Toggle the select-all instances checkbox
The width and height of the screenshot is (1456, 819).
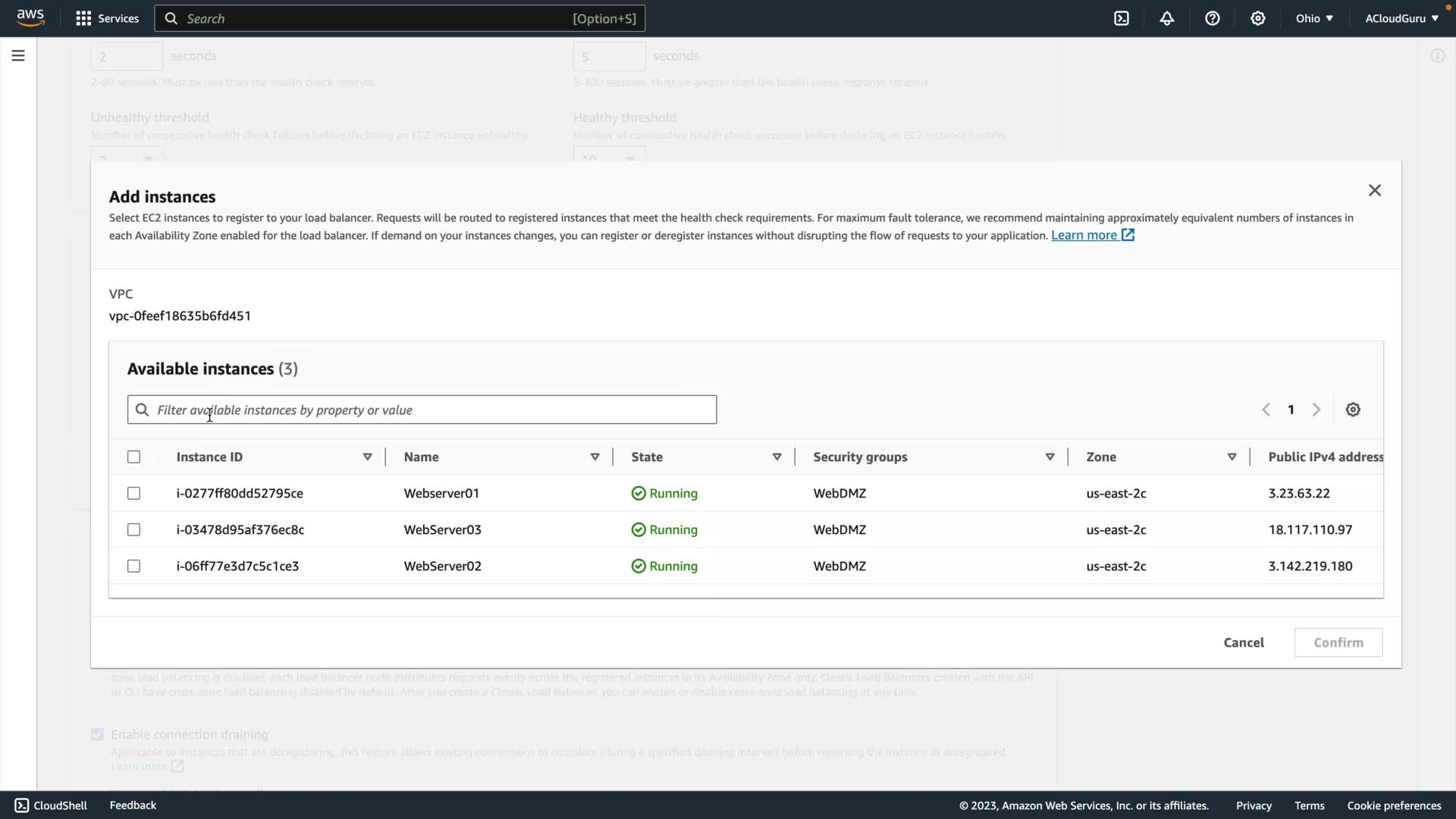pyautogui.click(x=134, y=457)
